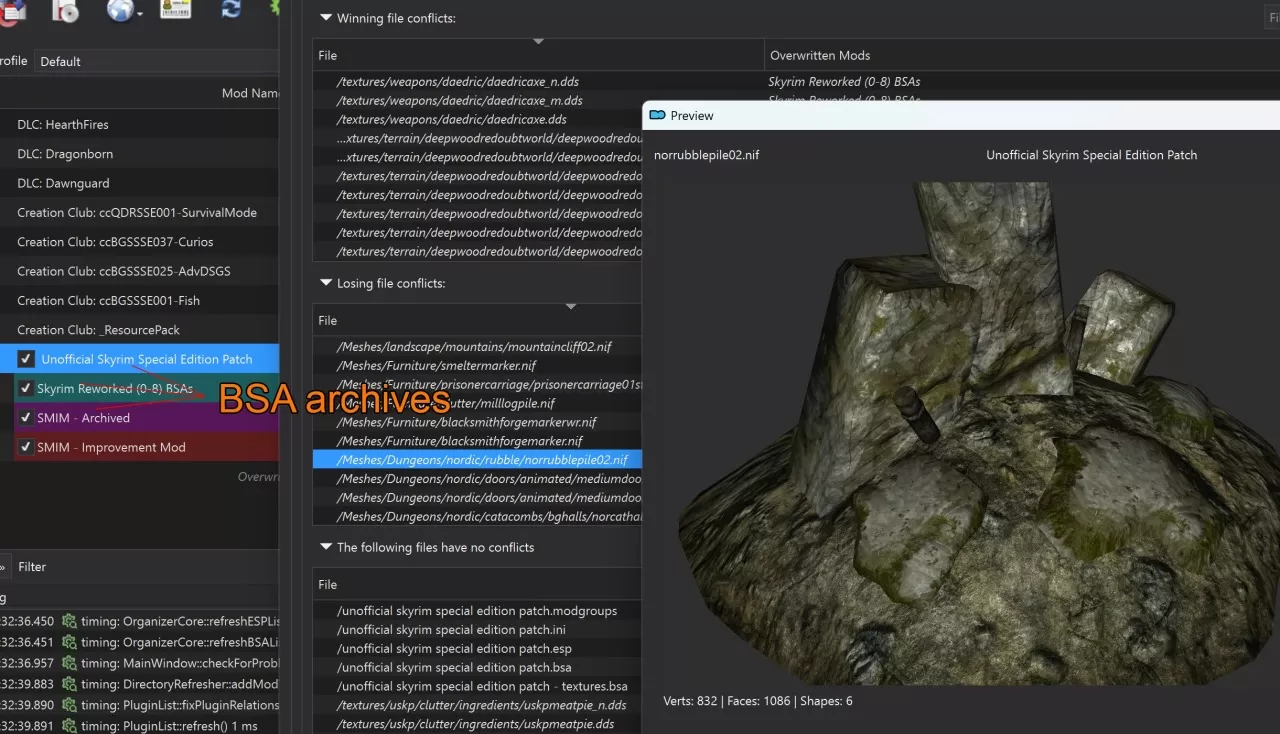Select highlighted norrubblepile02.nif file row
The width and height of the screenshot is (1280, 734).
tap(478, 460)
